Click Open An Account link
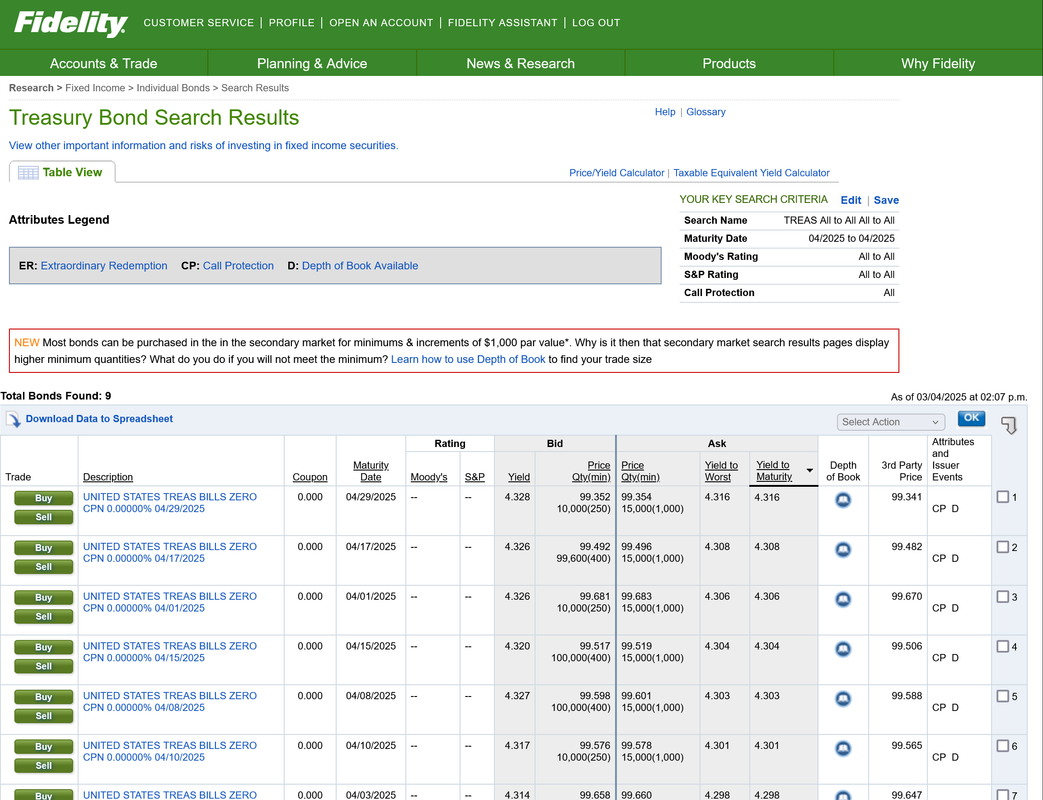1043x800 pixels. pyautogui.click(x=381, y=23)
